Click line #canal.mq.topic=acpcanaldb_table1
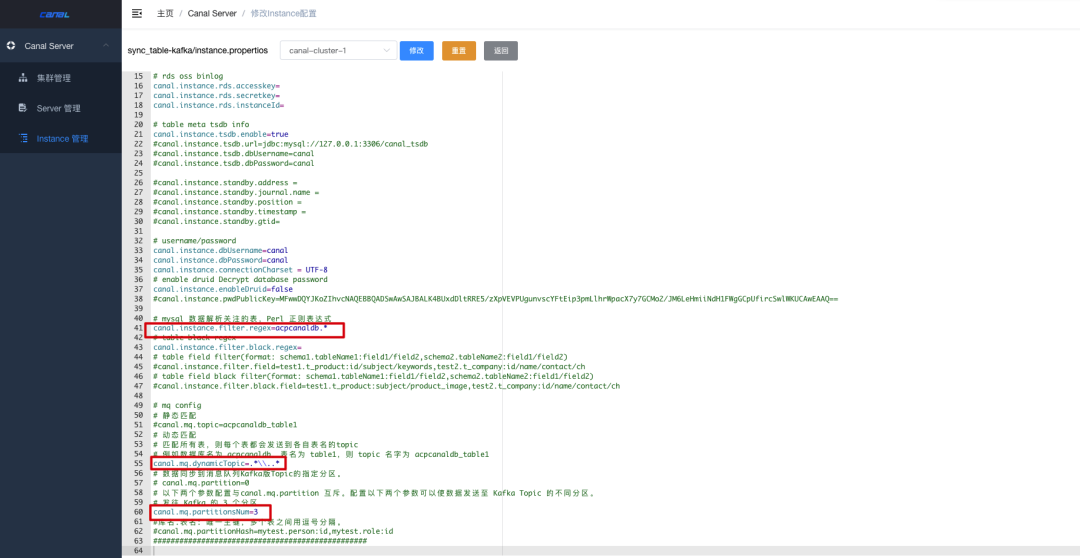Image resolution: width=1080 pixels, height=558 pixels. click(x=225, y=425)
